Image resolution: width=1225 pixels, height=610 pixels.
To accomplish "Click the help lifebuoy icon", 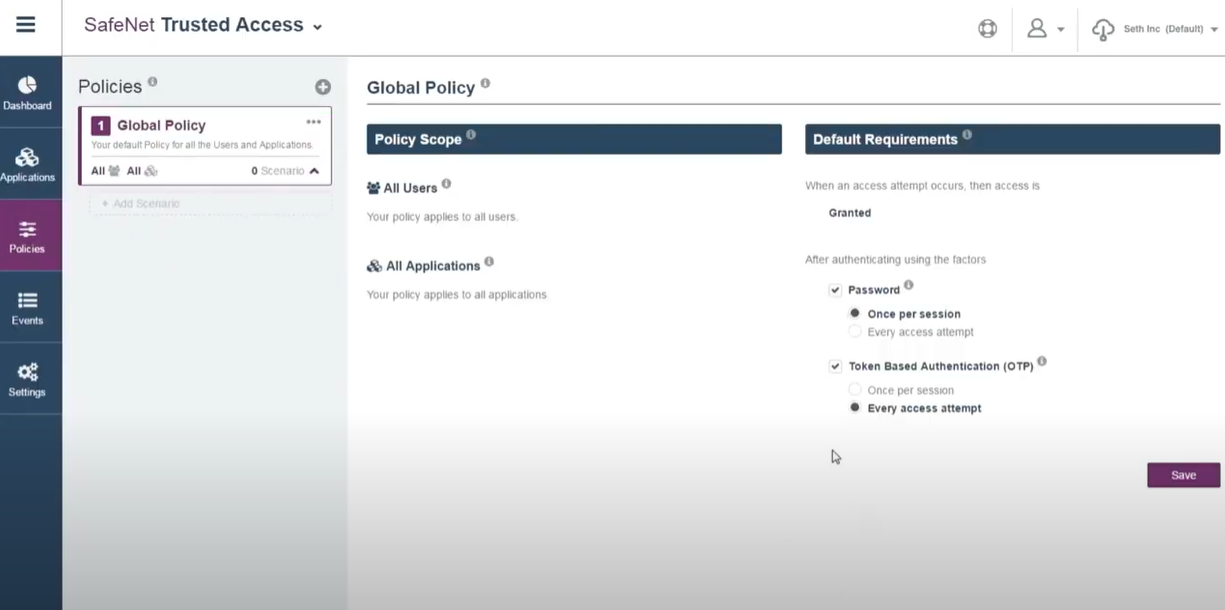I will [x=987, y=29].
